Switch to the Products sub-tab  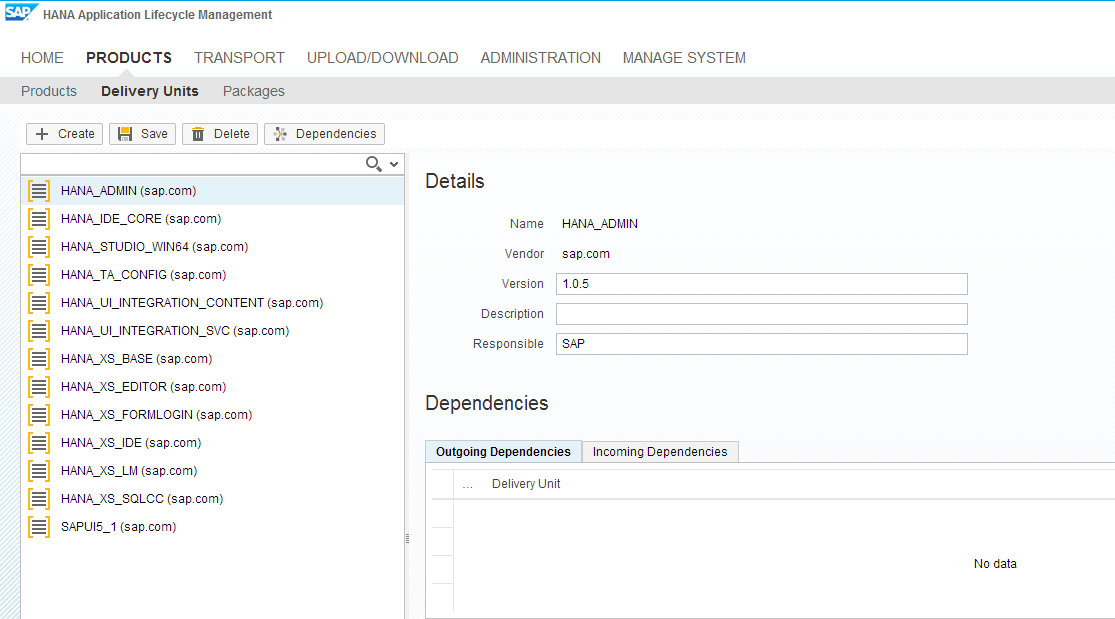48,91
